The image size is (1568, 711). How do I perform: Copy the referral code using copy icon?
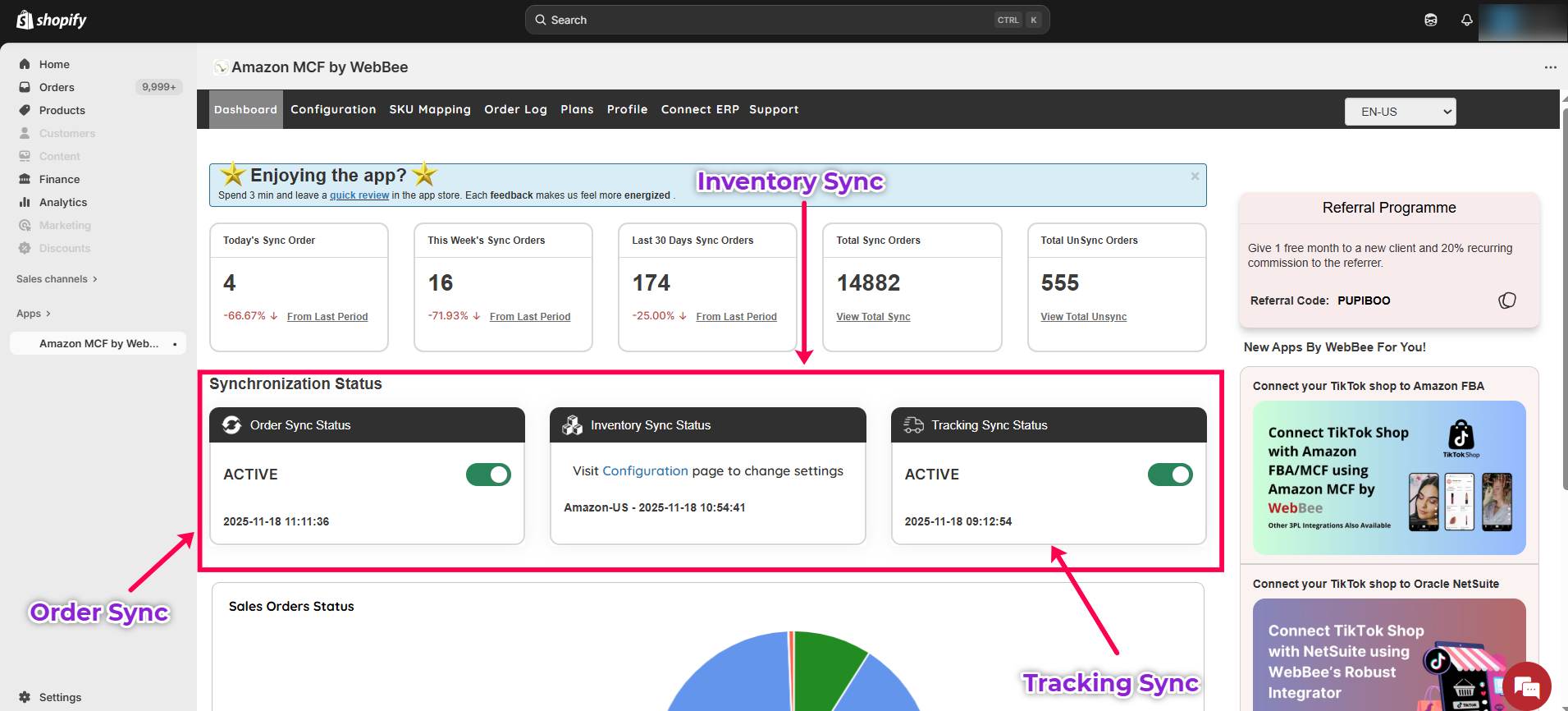pyautogui.click(x=1506, y=300)
